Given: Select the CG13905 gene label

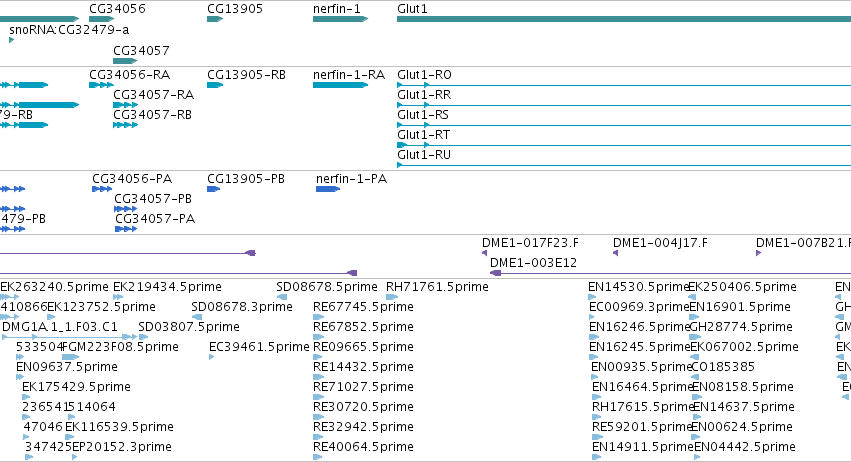Looking at the screenshot, I should pyautogui.click(x=235, y=9).
